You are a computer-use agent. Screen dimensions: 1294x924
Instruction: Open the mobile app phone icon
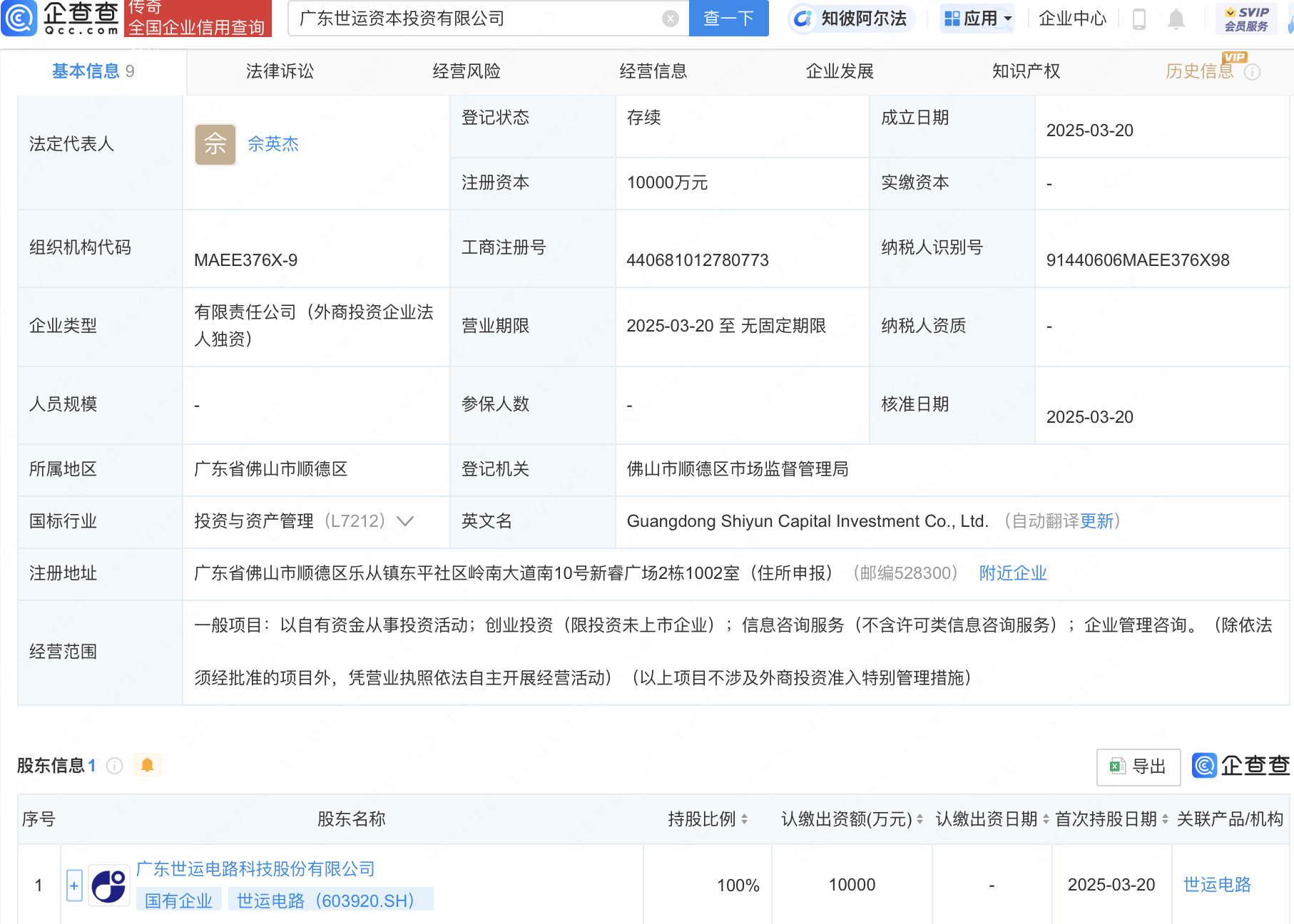click(1139, 19)
